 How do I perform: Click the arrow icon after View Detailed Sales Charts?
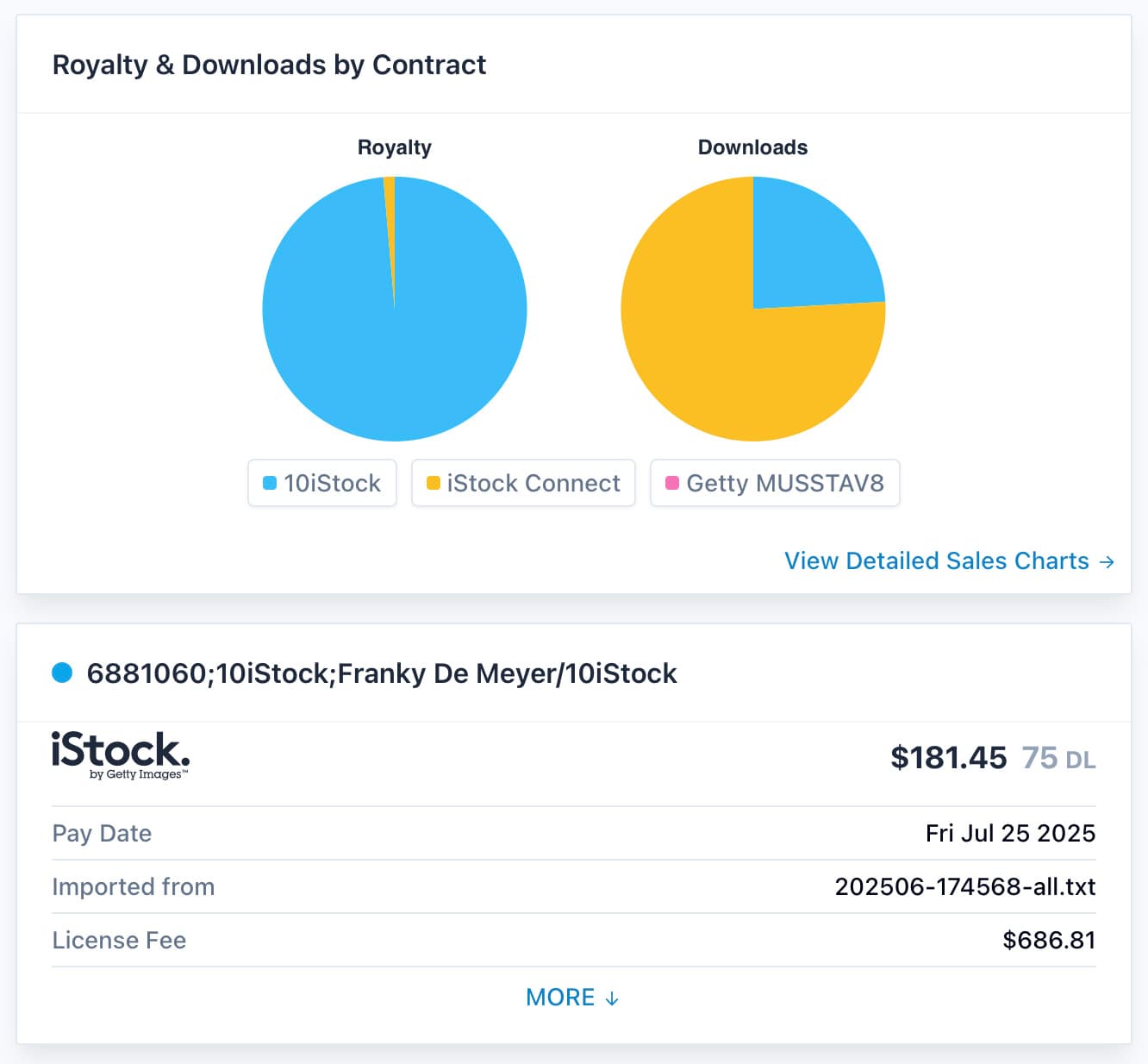pos(1107,562)
